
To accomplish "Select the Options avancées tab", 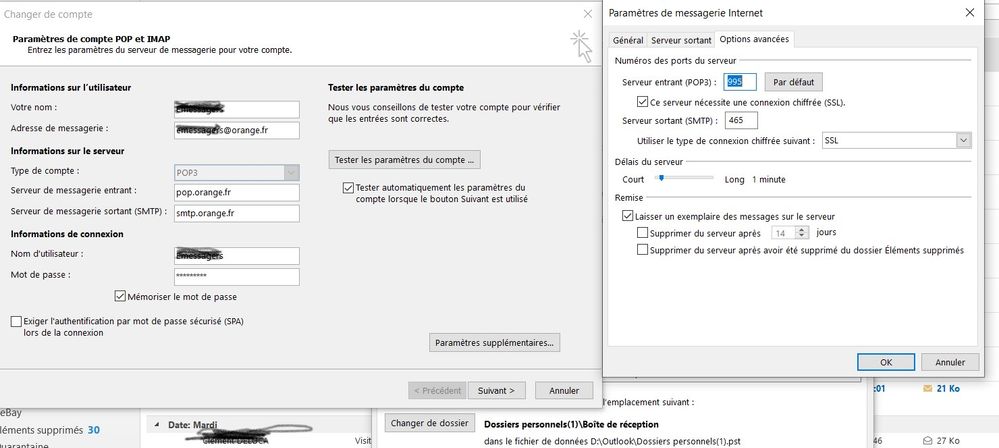I will [x=754, y=39].
